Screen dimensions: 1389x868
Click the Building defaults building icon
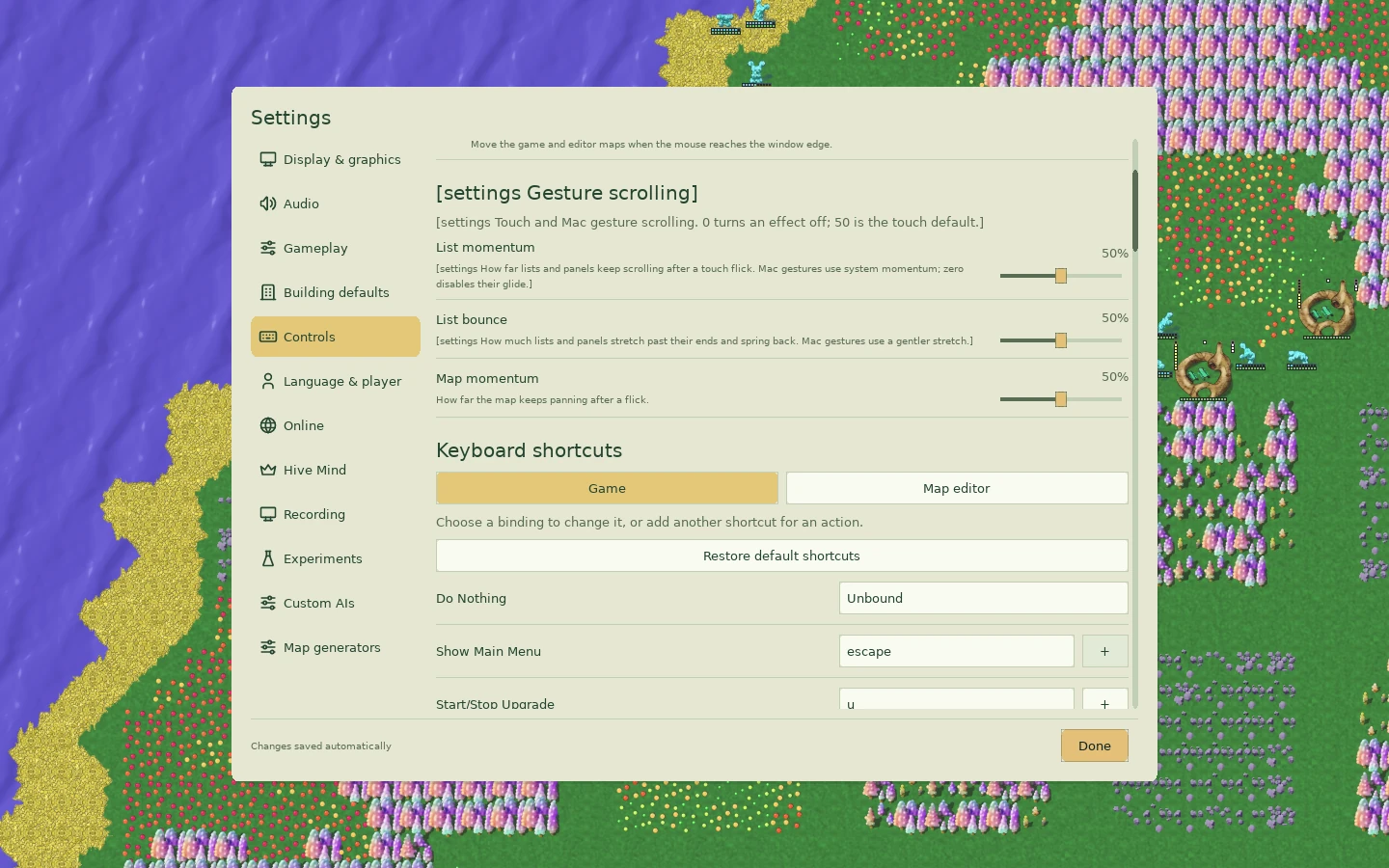[268, 292]
